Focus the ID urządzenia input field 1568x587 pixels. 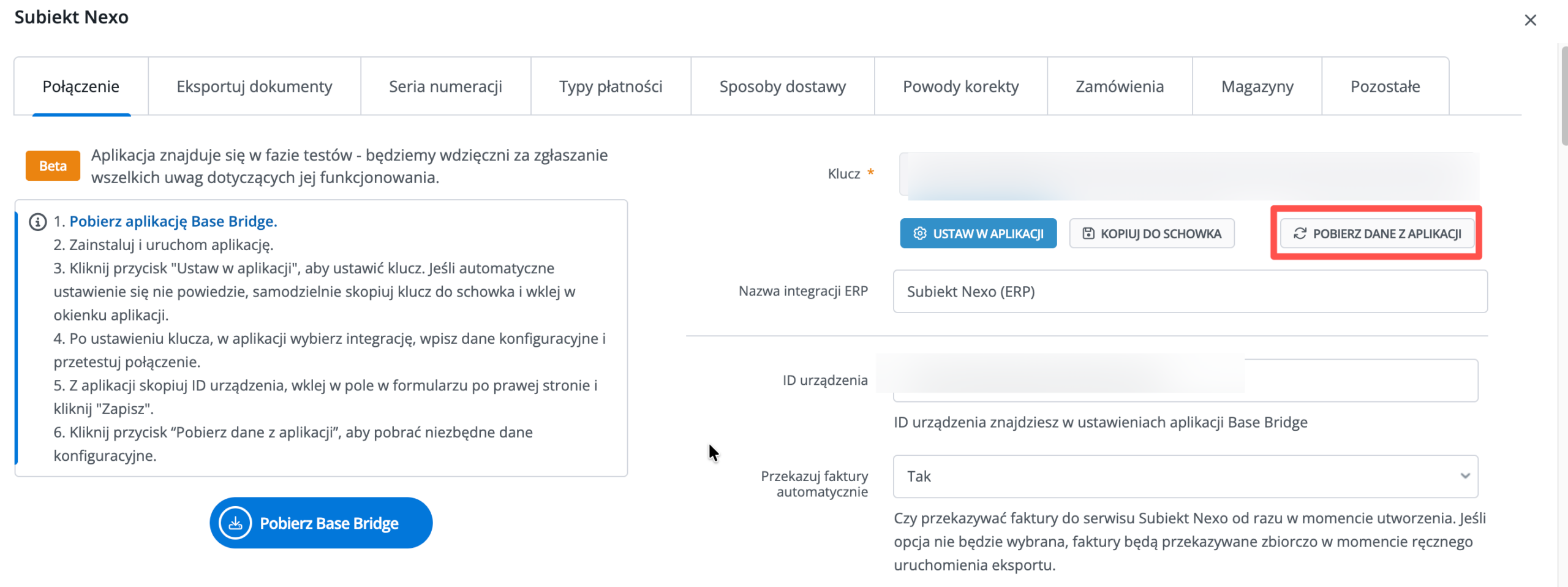tap(1185, 381)
